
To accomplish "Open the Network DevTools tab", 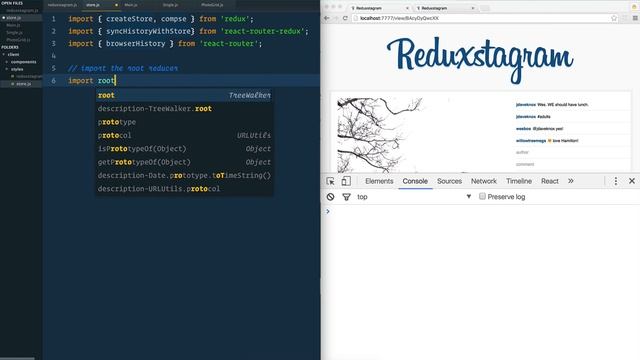I will [484, 181].
